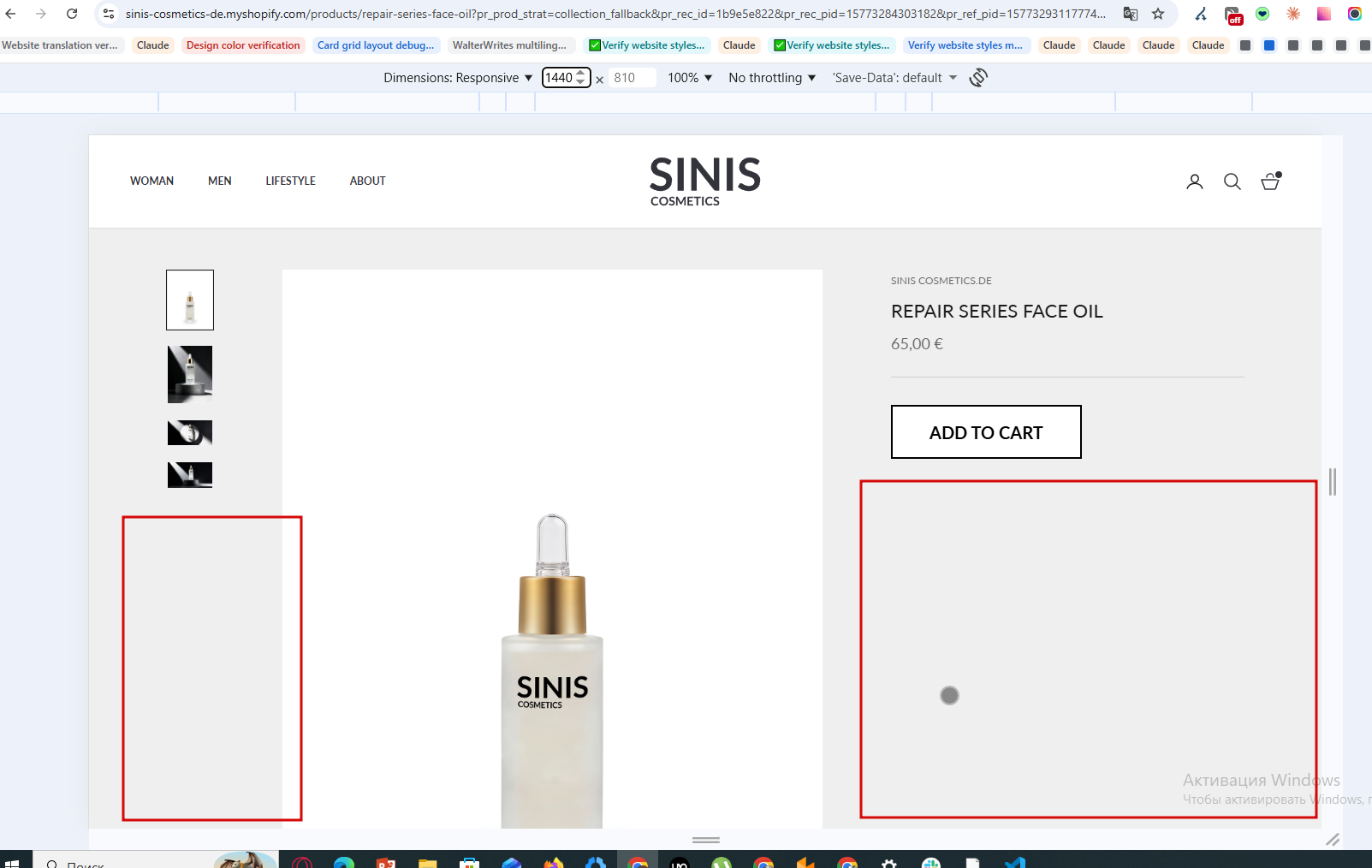This screenshot has height=868, width=1372.
Task: View site information icon in address bar
Action: (x=109, y=14)
